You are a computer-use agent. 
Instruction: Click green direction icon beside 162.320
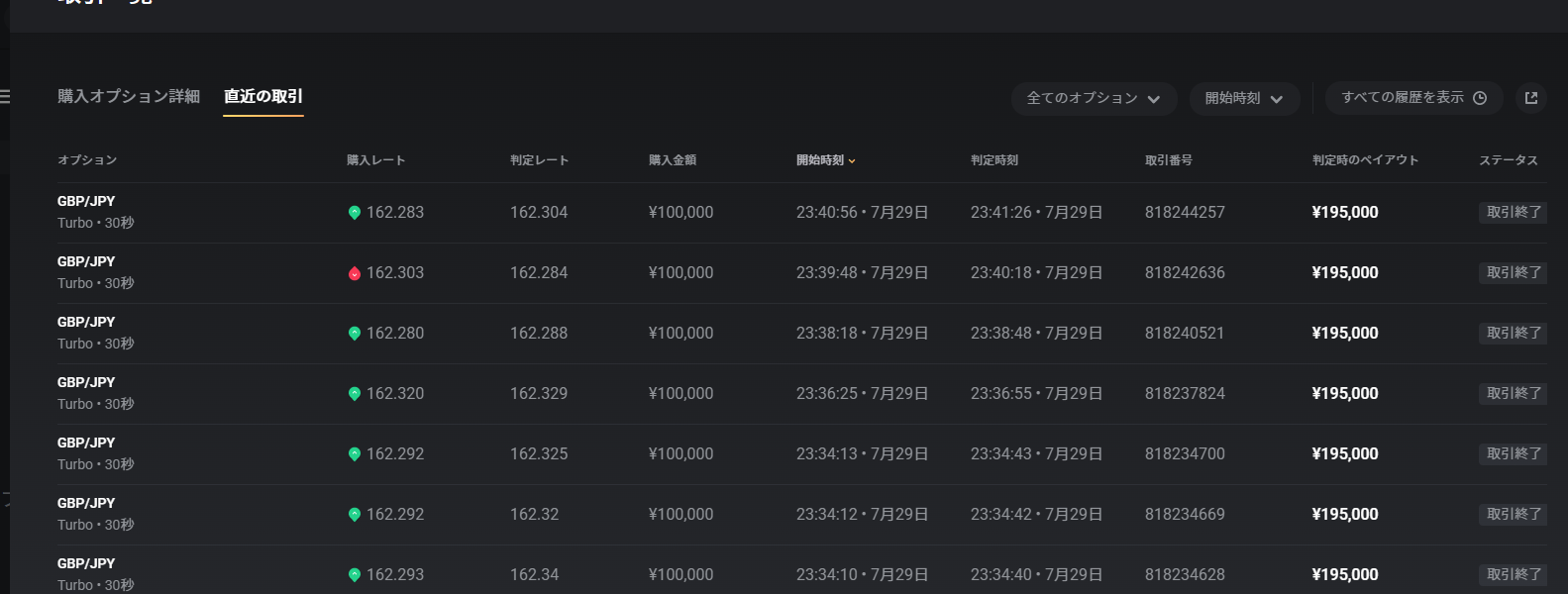click(x=355, y=394)
